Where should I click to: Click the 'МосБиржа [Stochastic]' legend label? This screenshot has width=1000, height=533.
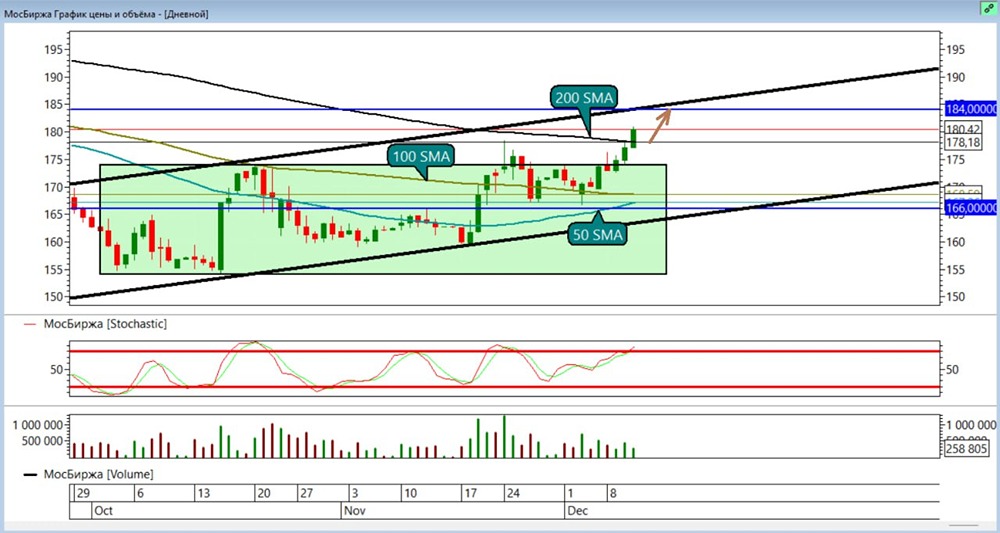[x=105, y=324]
